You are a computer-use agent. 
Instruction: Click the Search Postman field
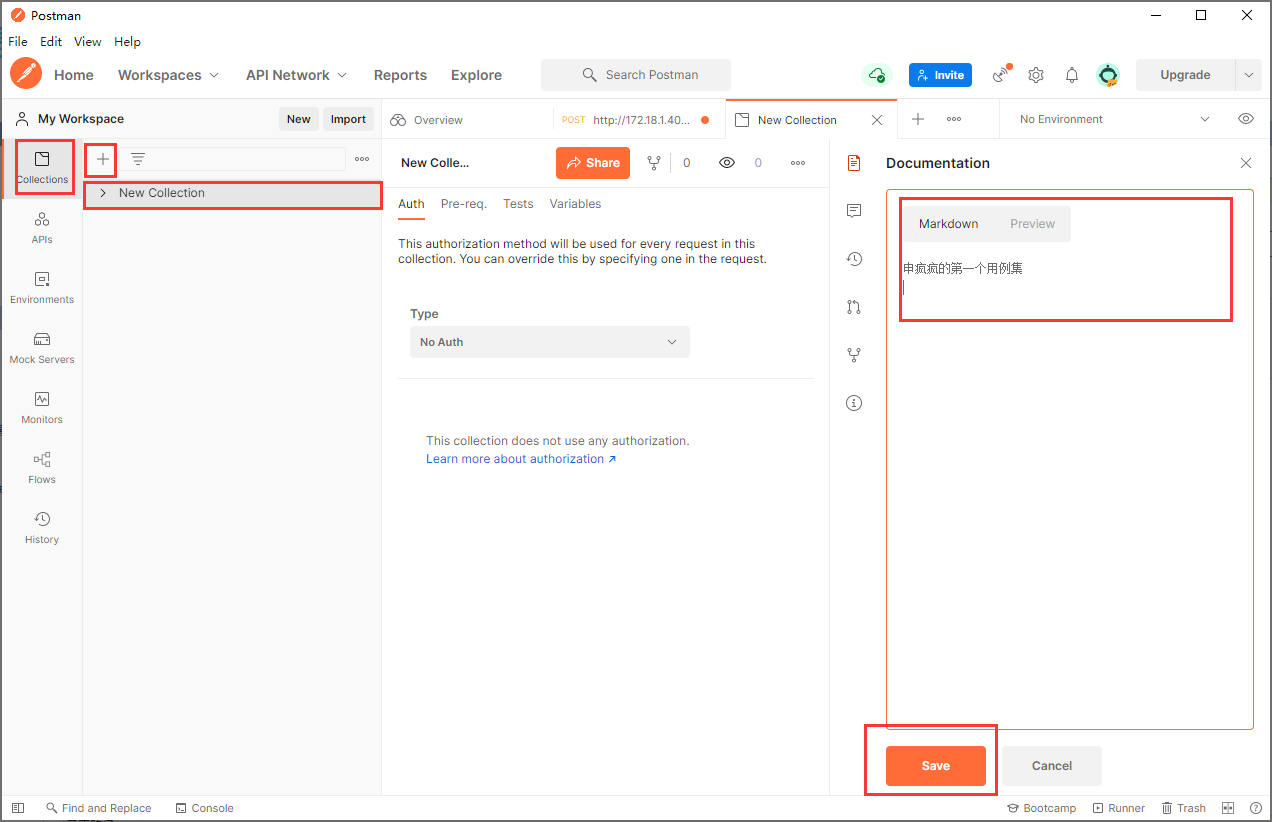tap(636, 75)
